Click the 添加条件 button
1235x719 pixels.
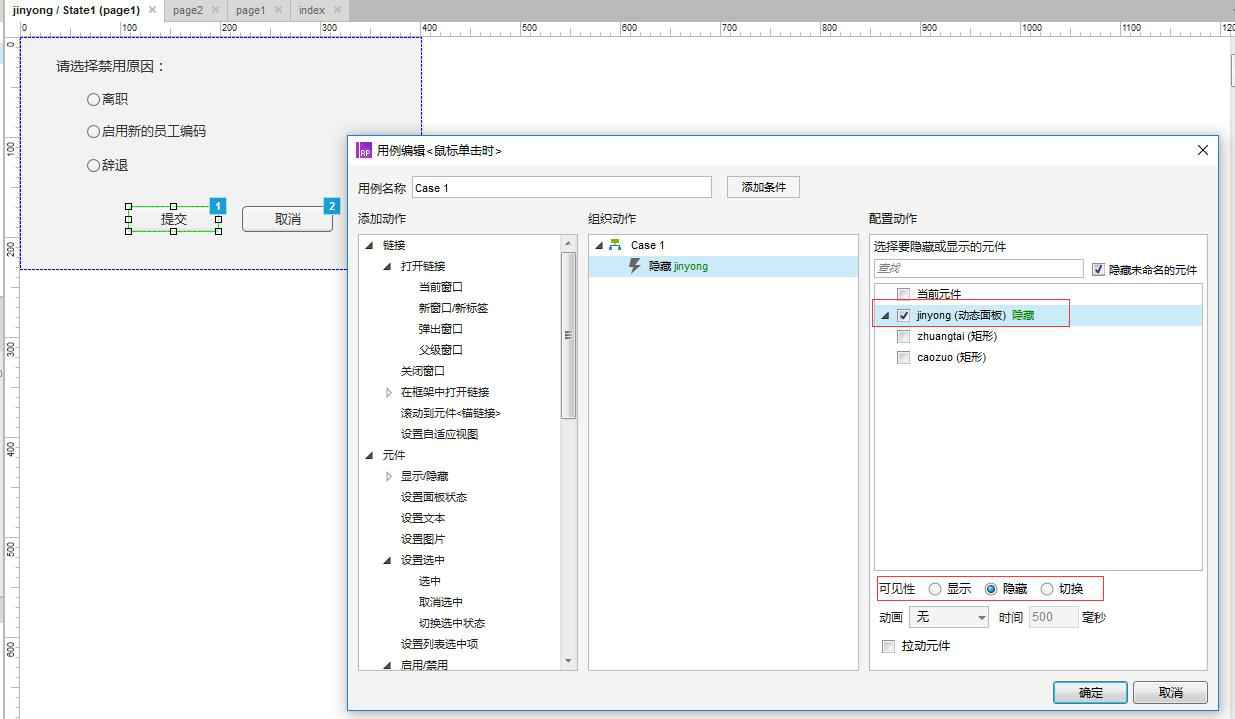pyautogui.click(x=763, y=187)
